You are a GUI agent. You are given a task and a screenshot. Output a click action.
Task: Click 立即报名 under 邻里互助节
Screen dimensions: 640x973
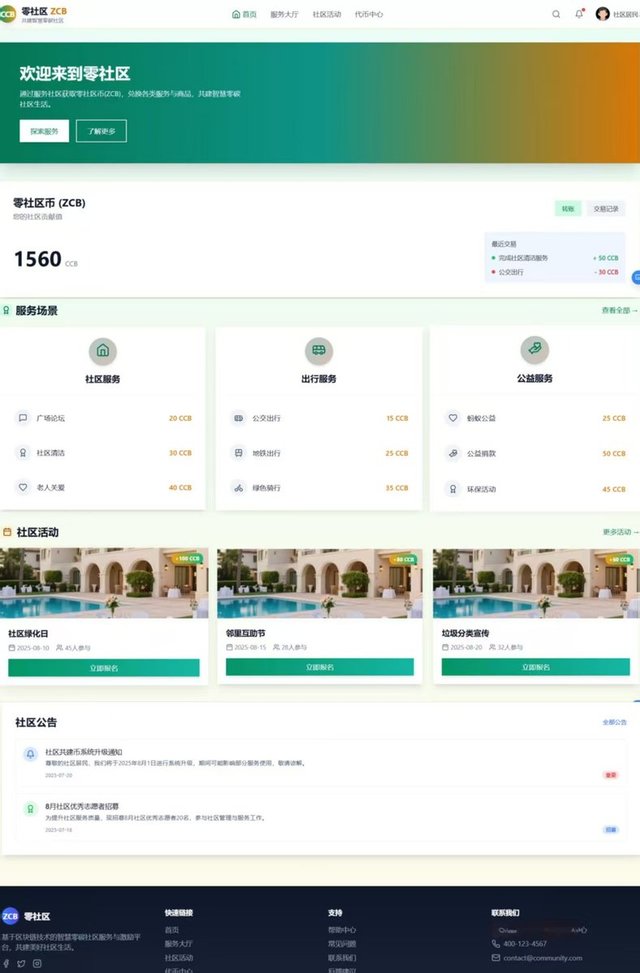point(320,667)
